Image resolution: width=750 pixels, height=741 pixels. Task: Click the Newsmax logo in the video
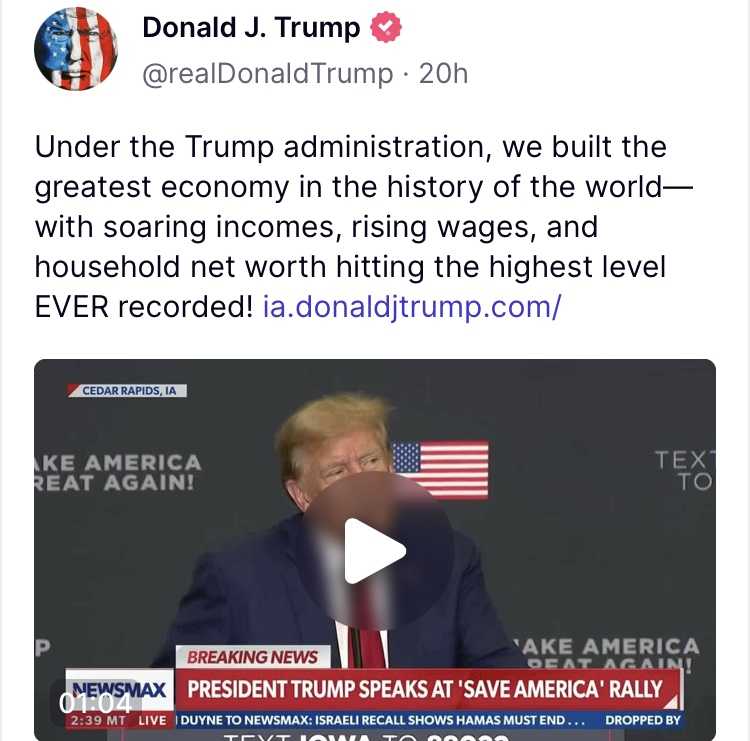(119, 689)
